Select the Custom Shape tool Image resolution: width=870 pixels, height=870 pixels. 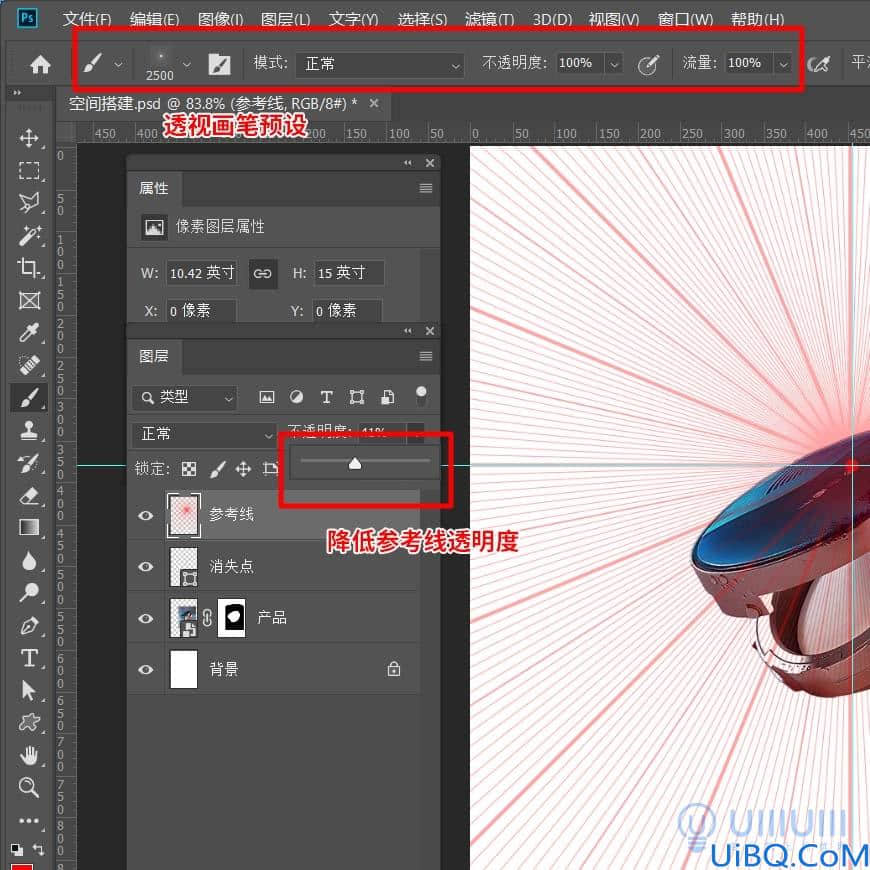click(x=29, y=722)
